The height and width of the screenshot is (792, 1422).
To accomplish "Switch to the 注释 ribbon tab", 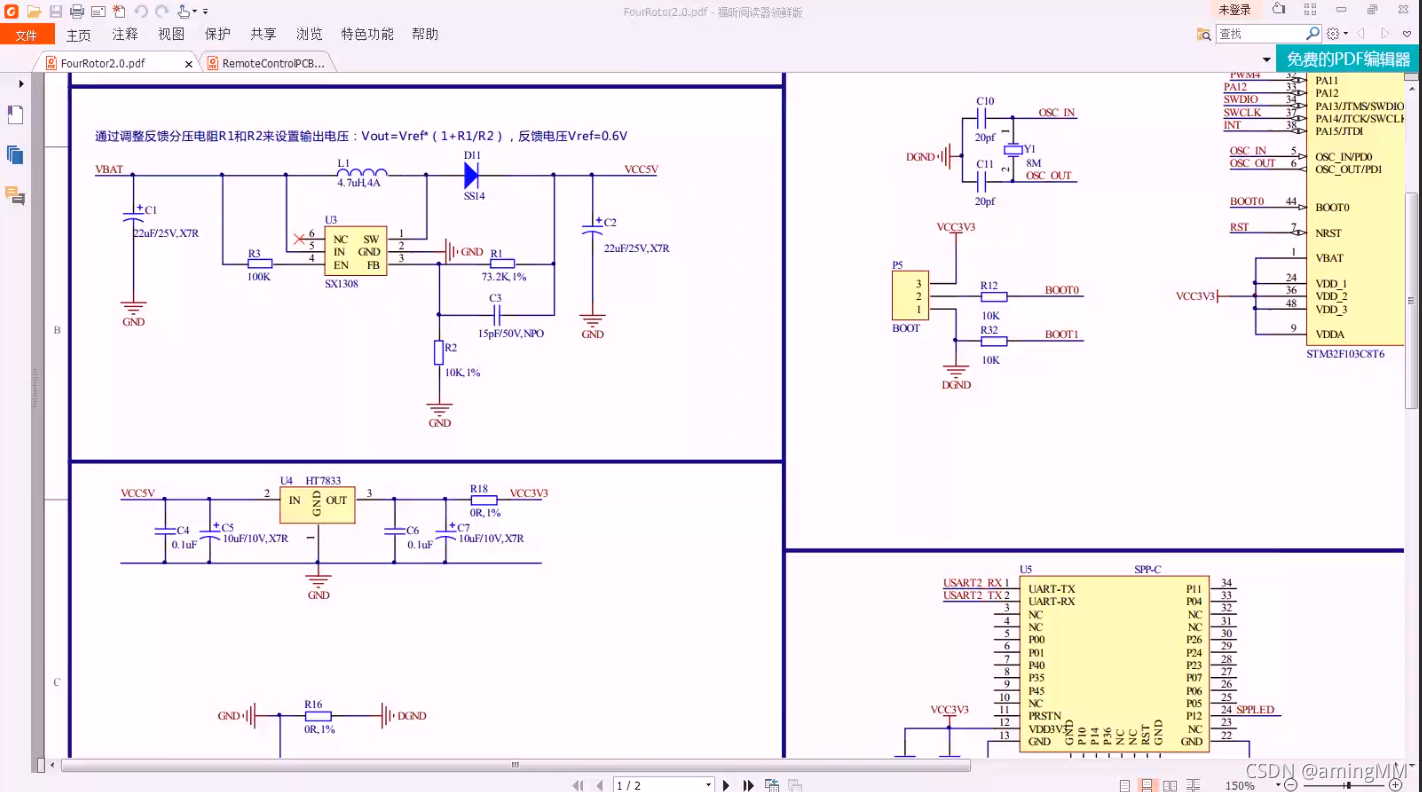I will click(125, 35).
